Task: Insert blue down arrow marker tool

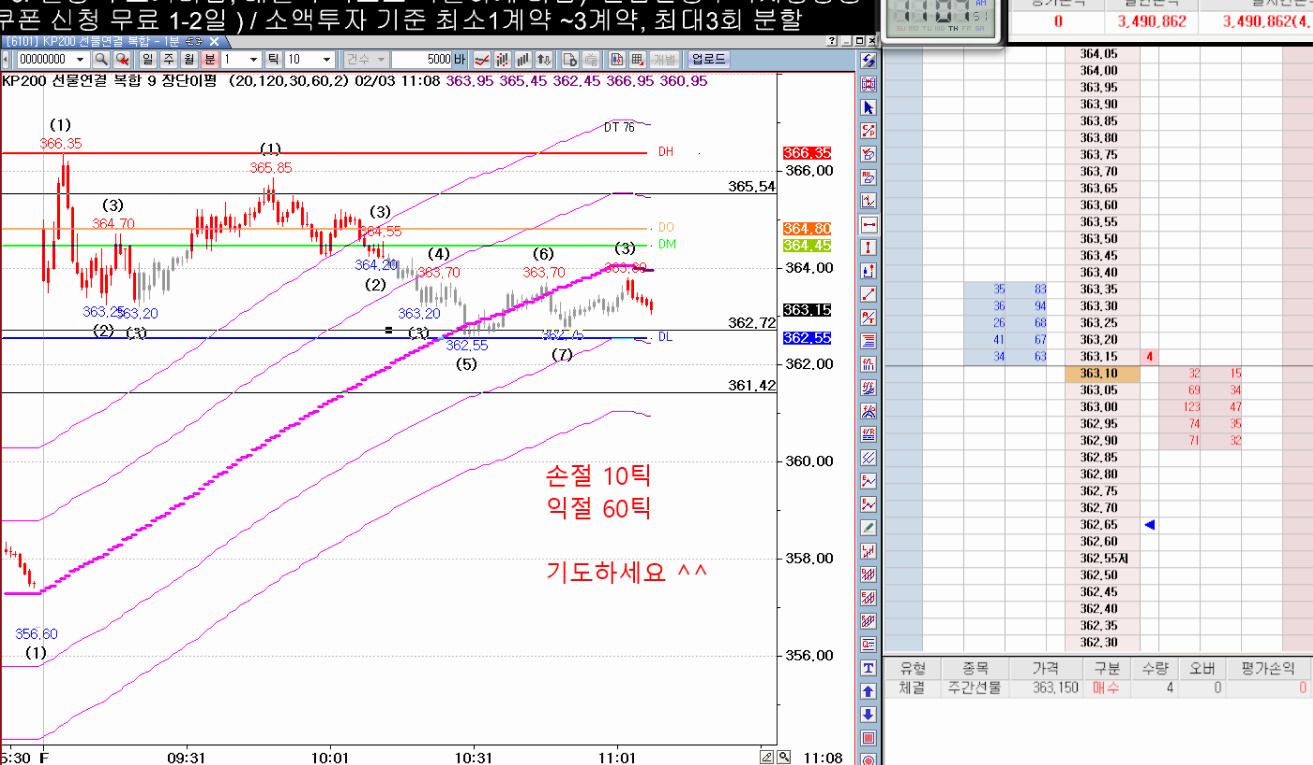Action: (868, 714)
